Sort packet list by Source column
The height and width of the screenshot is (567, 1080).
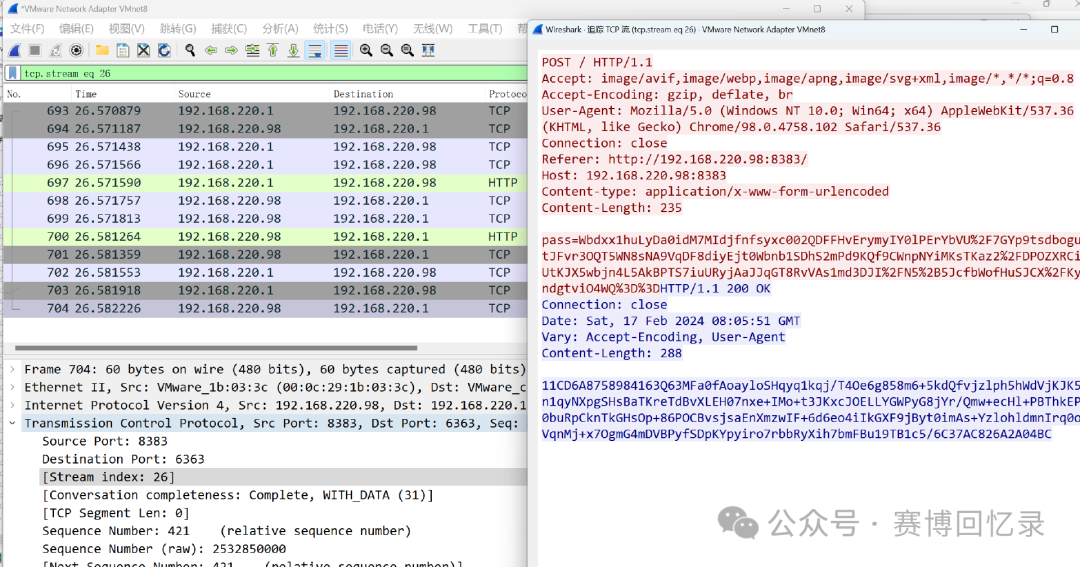click(x=251, y=94)
